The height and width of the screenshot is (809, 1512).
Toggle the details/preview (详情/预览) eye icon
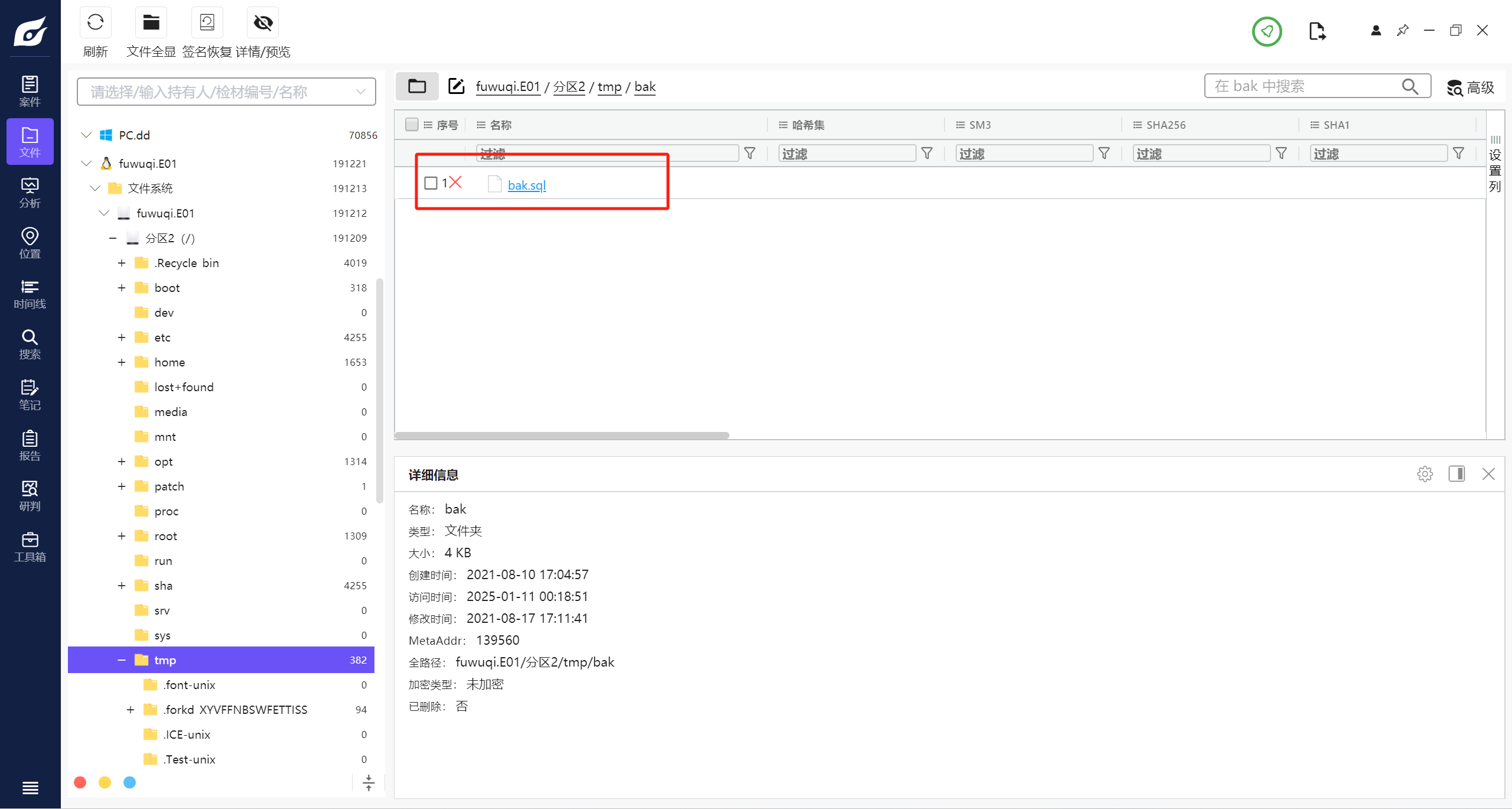coord(263,23)
